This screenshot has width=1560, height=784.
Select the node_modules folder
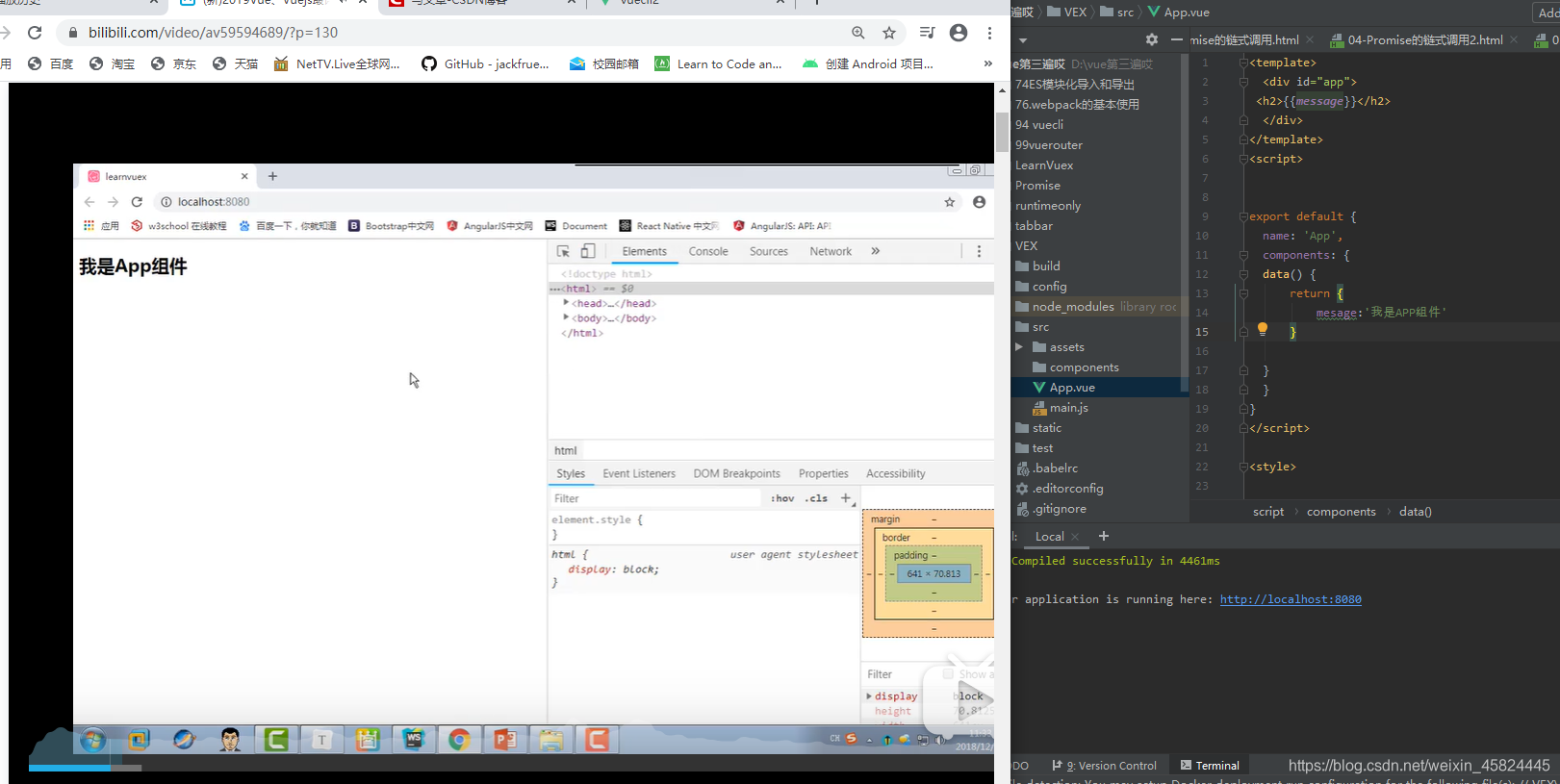click(1073, 307)
